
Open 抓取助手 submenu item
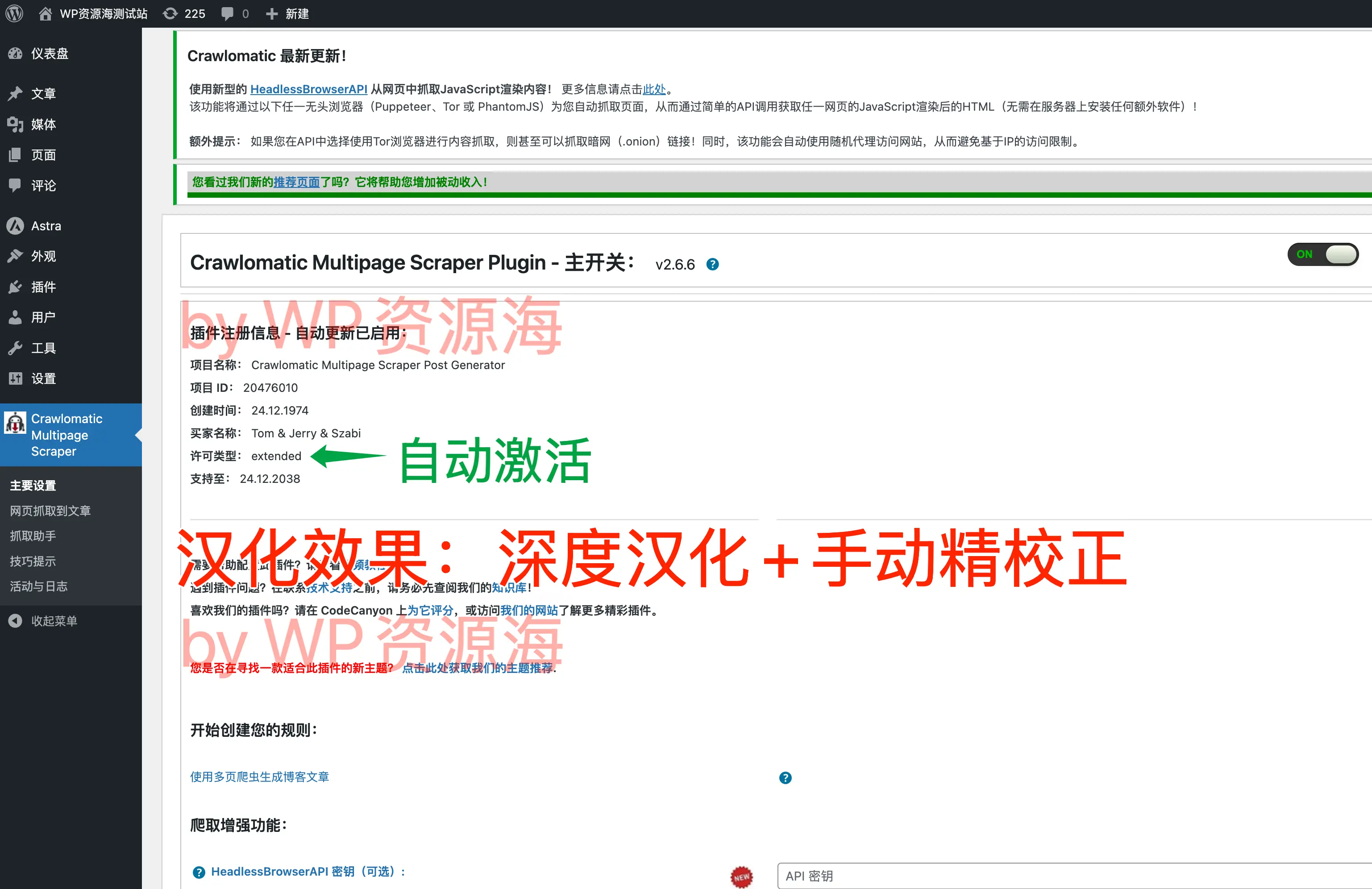(x=33, y=536)
